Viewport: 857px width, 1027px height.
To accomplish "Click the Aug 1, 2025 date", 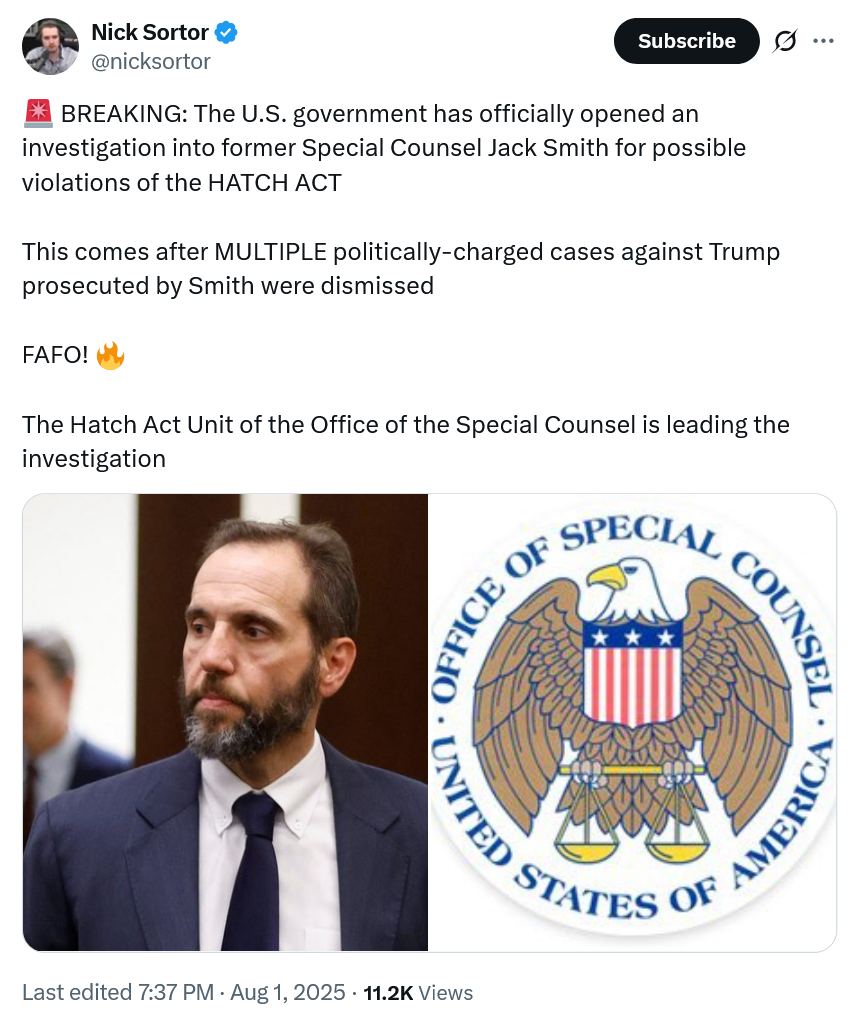I will coord(288,992).
